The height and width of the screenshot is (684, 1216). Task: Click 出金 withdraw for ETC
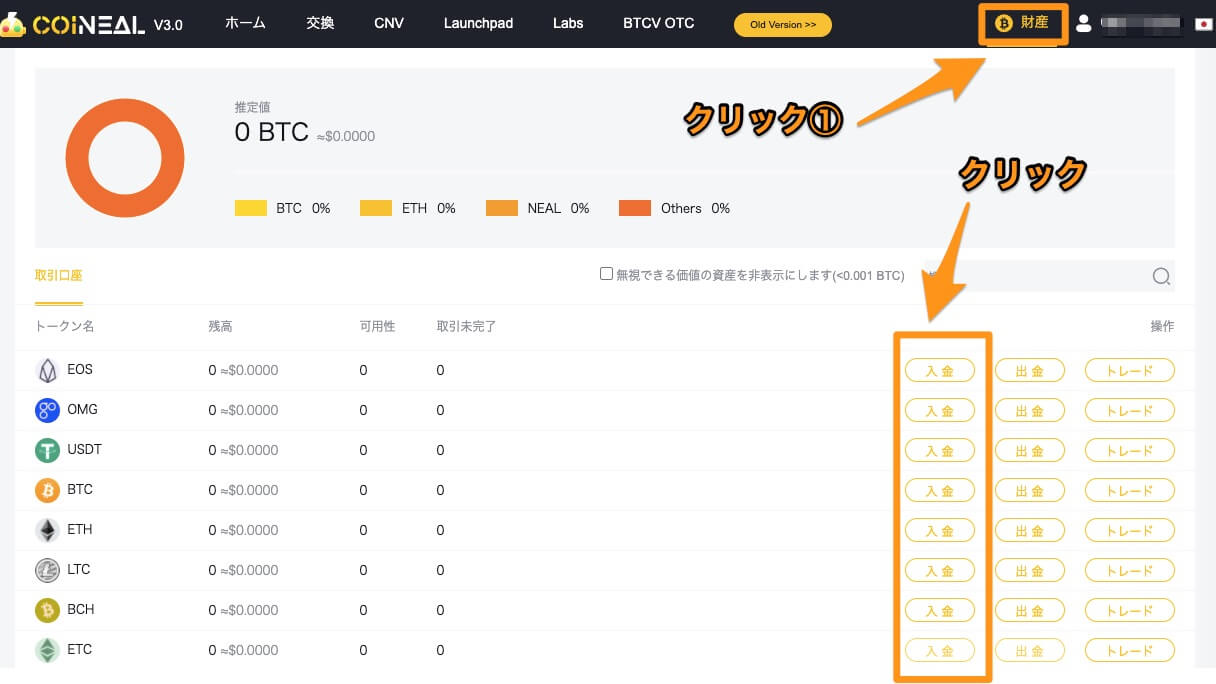[x=1030, y=650]
